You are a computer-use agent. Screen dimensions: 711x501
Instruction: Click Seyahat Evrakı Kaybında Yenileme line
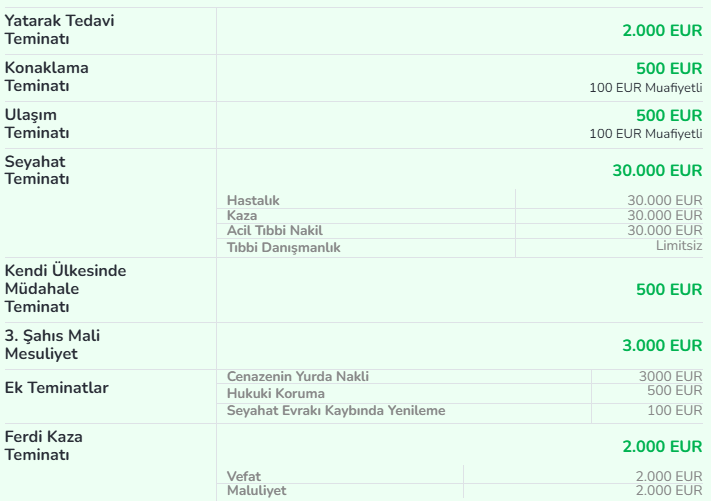pos(336,410)
